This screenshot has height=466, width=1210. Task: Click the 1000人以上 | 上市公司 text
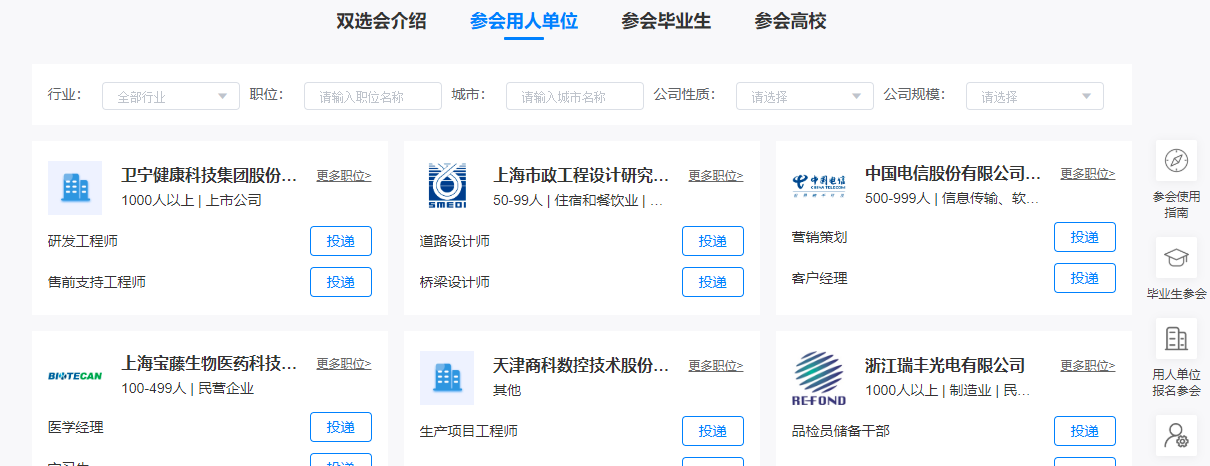(x=191, y=200)
